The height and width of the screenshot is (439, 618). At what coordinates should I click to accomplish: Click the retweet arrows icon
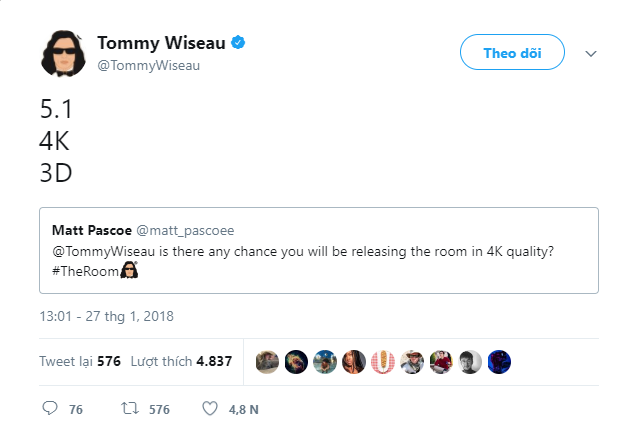tap(130, 408)
